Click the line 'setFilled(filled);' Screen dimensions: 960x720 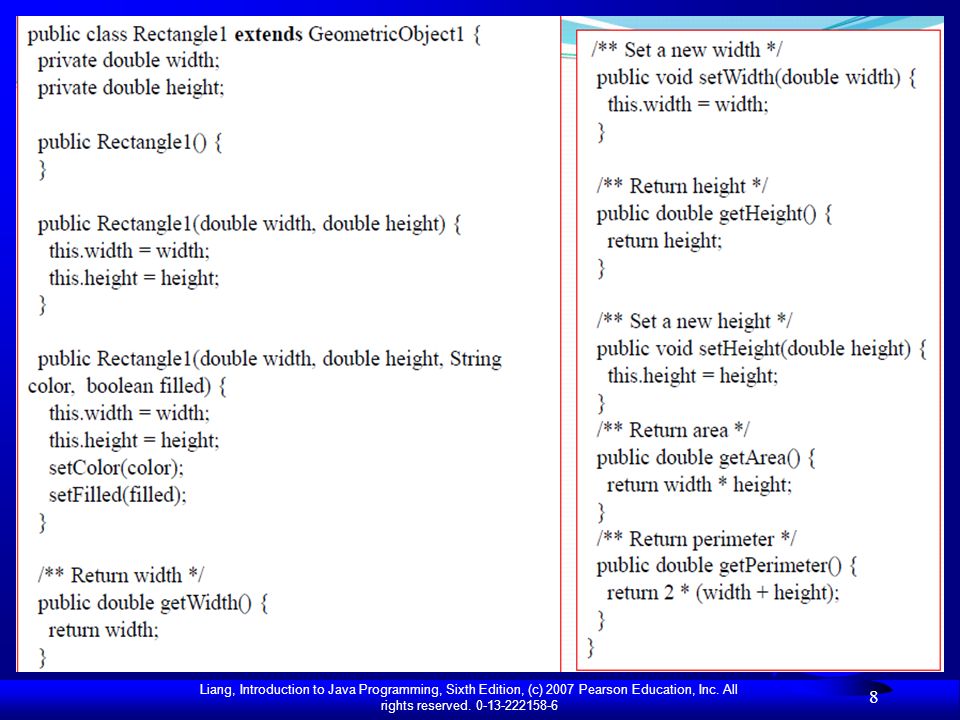click(118, 495)
